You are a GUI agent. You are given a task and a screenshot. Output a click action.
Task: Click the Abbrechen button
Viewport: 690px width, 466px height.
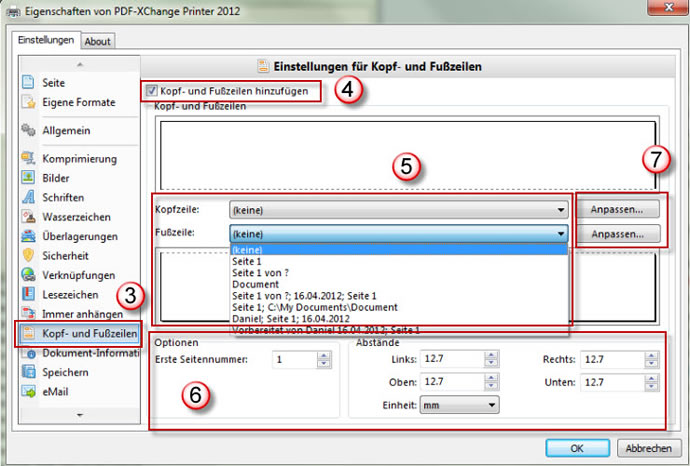point(649,448)
